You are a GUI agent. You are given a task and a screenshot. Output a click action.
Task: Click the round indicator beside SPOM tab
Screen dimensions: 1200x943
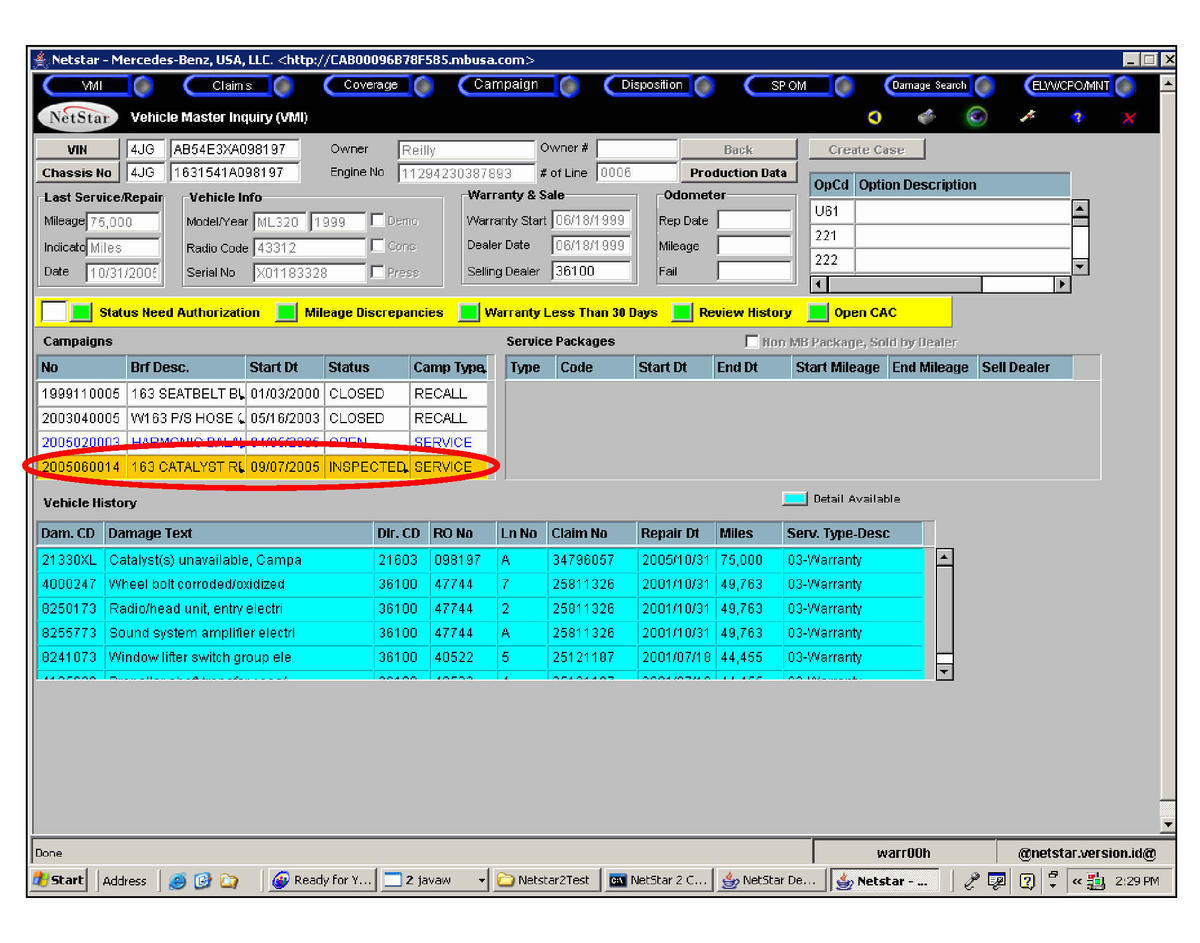(845, 86)
